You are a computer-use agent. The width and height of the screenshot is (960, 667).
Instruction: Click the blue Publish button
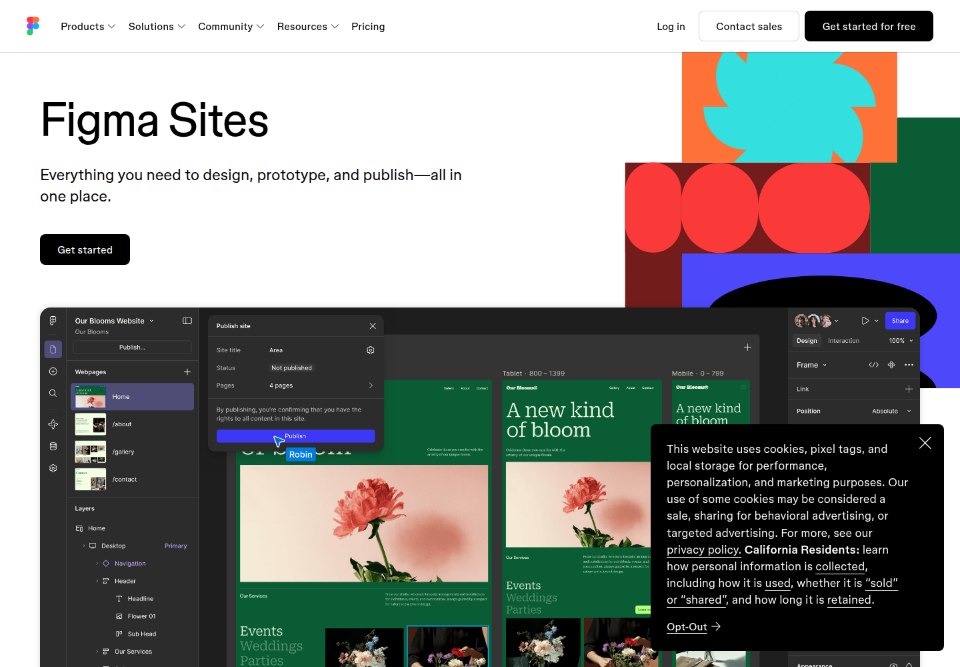296,436
